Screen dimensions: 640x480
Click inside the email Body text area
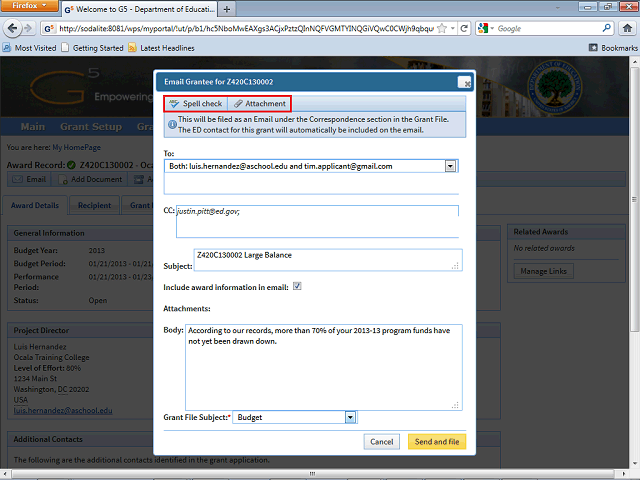(324, 367)
